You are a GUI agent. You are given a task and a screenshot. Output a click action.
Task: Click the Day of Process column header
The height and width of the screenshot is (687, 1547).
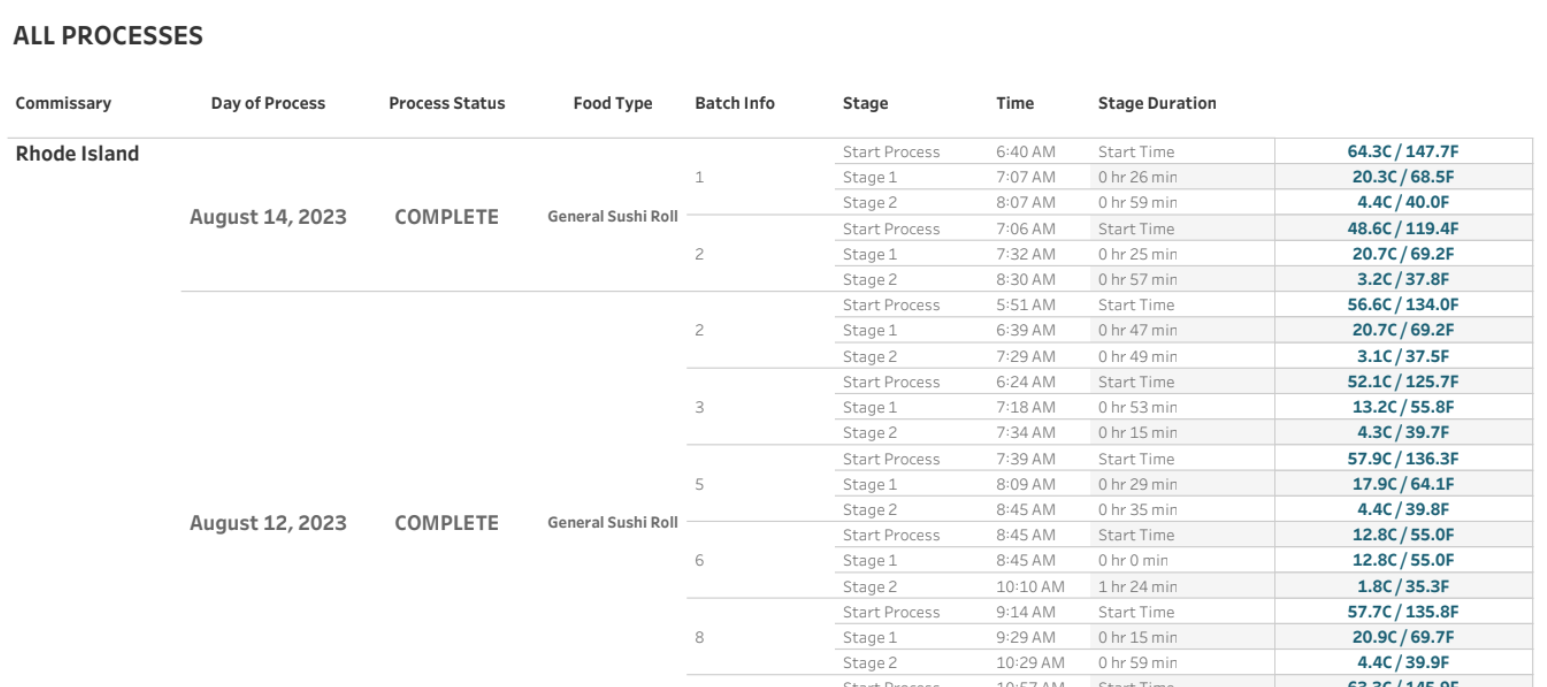tap(268, 103)
